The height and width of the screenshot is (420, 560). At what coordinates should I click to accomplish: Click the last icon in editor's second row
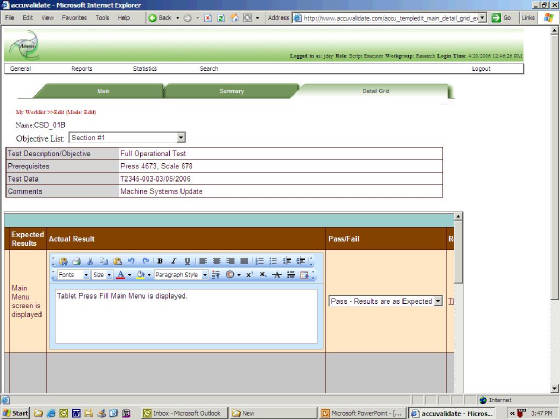304,275
